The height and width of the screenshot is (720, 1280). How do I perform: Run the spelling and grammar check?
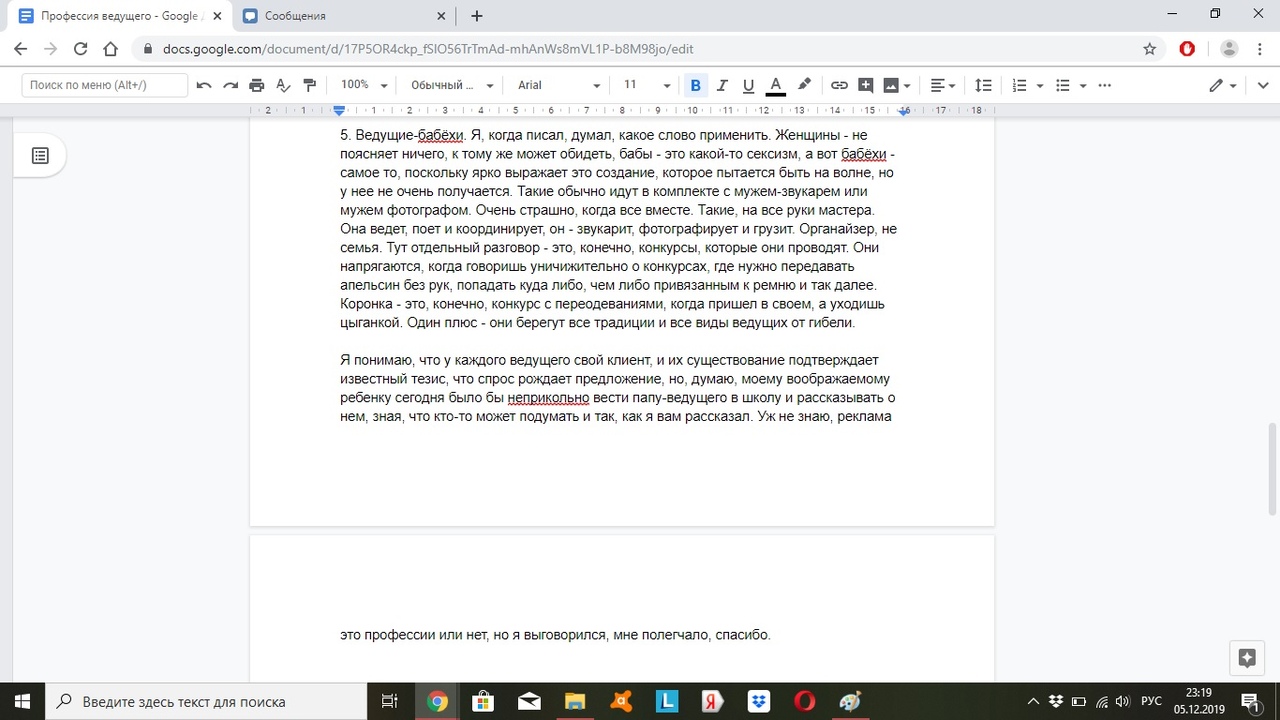[x=283, y=85]
